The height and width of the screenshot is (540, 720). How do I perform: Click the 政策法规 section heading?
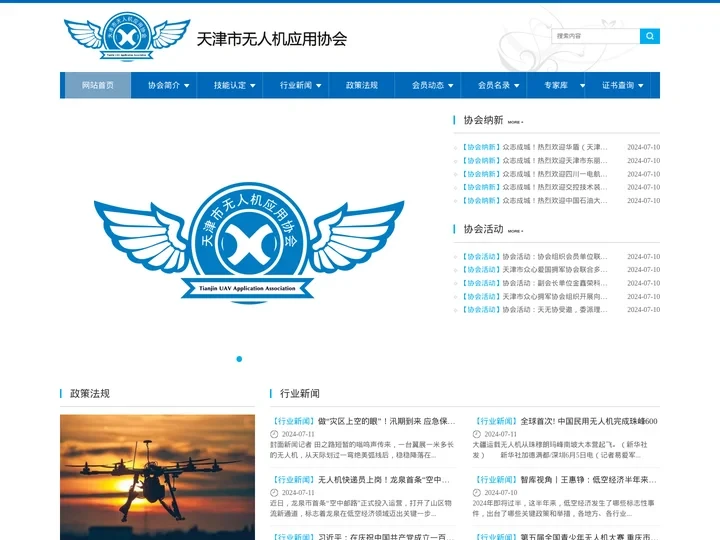tap(90, 394)
